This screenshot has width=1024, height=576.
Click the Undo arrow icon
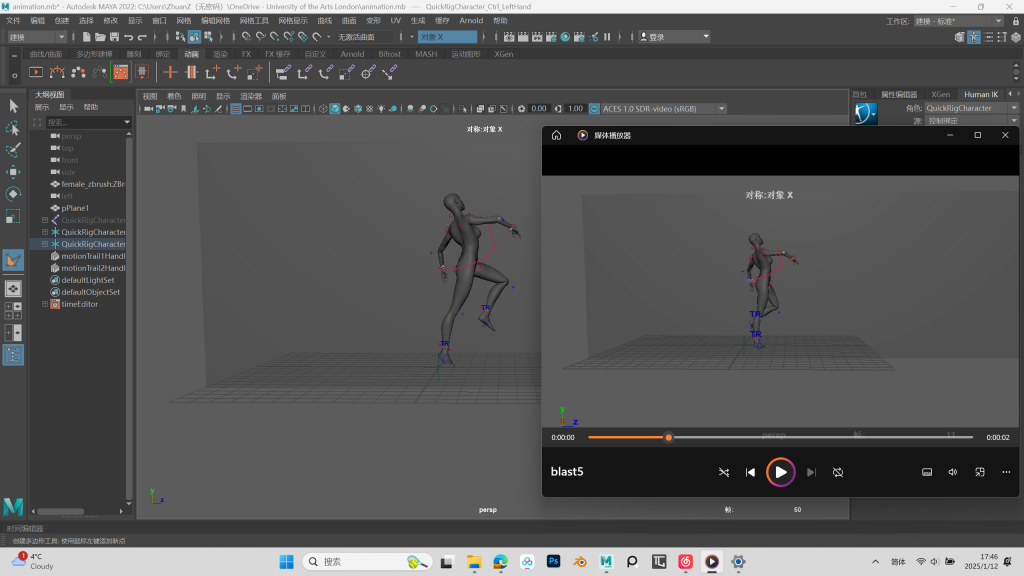(128, 37)
